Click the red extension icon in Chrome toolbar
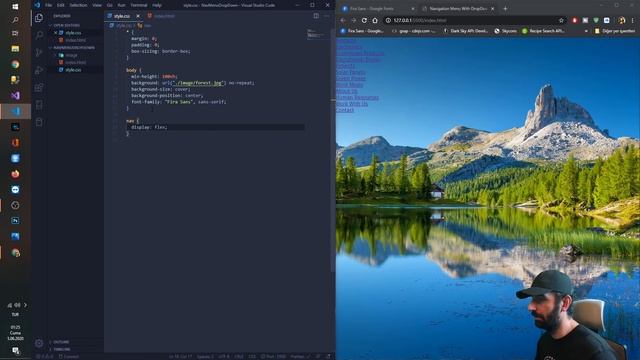The image size is (640, 360). 575,20
